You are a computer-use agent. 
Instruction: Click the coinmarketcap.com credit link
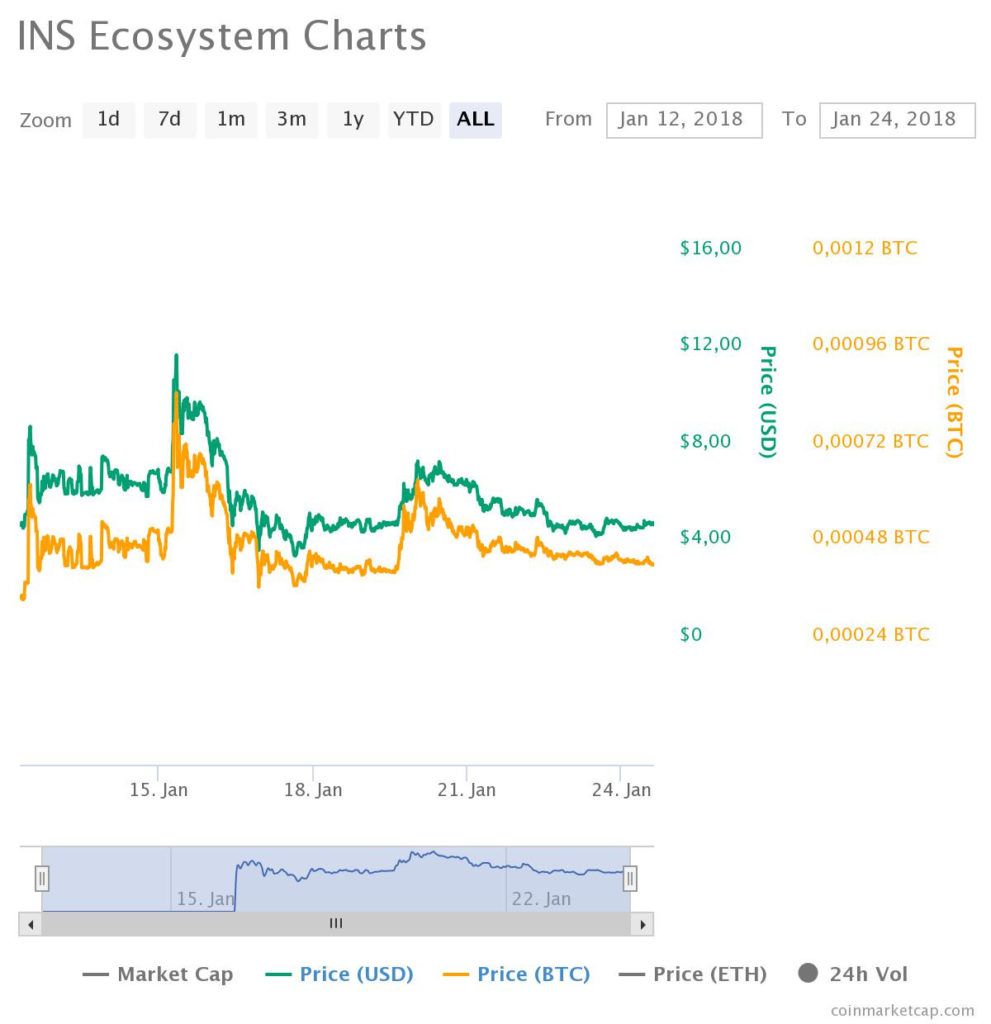pyautogui.click(x=902, y=1010)
